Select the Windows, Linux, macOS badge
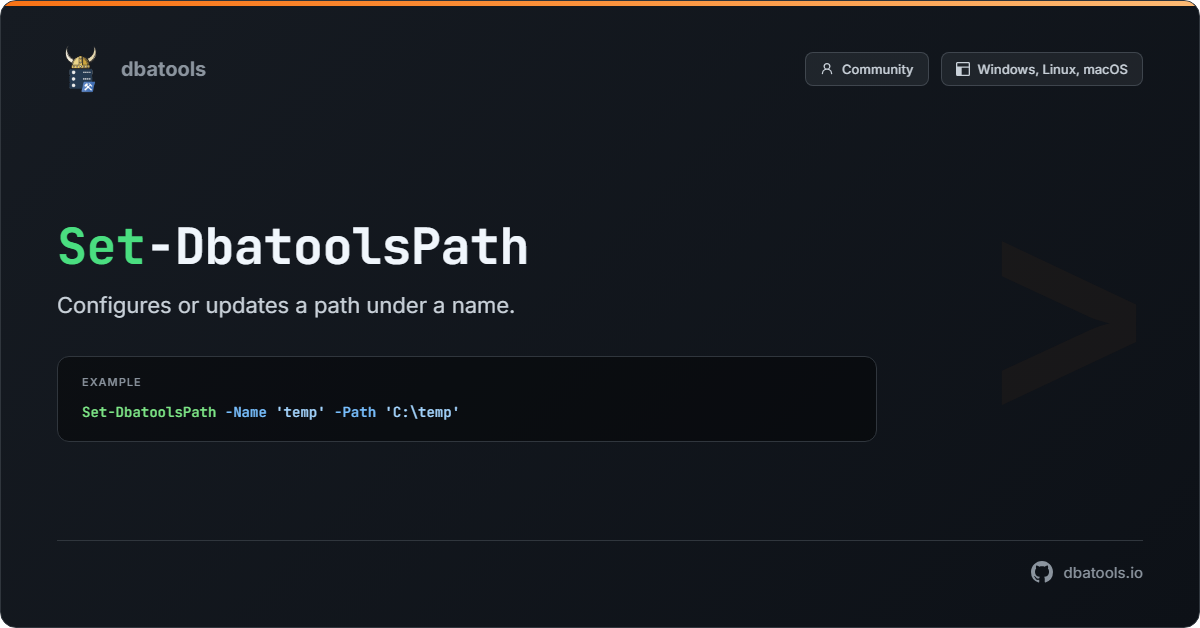This screenshot has width=1200, height=628. (x=1042, y=69)
